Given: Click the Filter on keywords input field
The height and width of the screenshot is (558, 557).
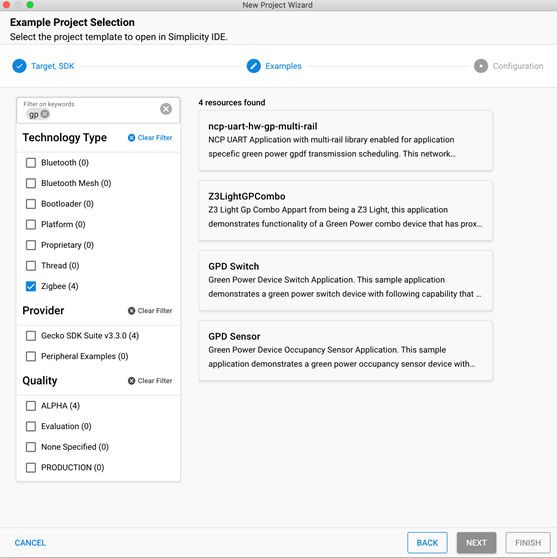Looking at the screenshot, I should 98,110.
